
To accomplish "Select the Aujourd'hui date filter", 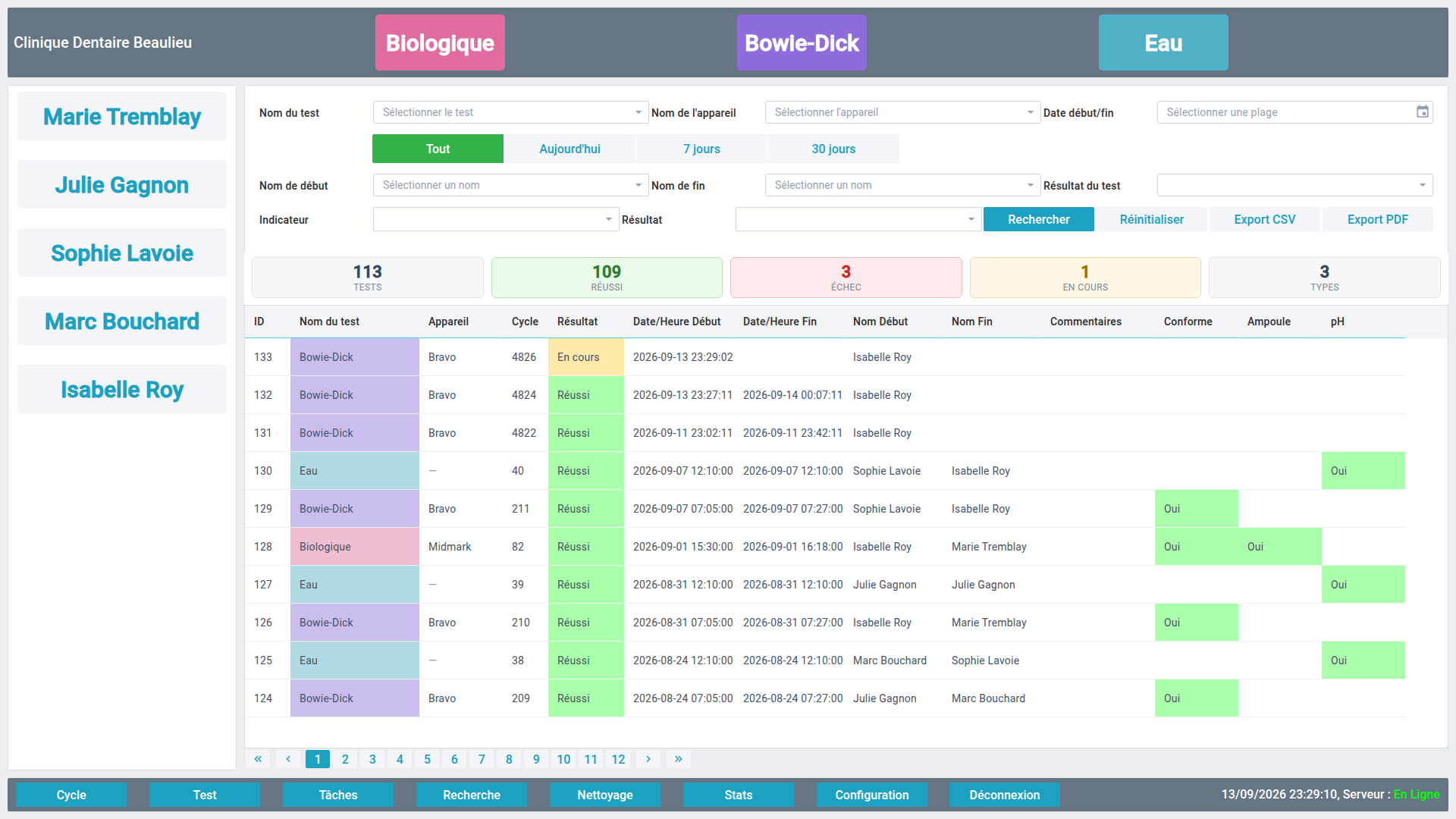I will (x=570, y=149).
